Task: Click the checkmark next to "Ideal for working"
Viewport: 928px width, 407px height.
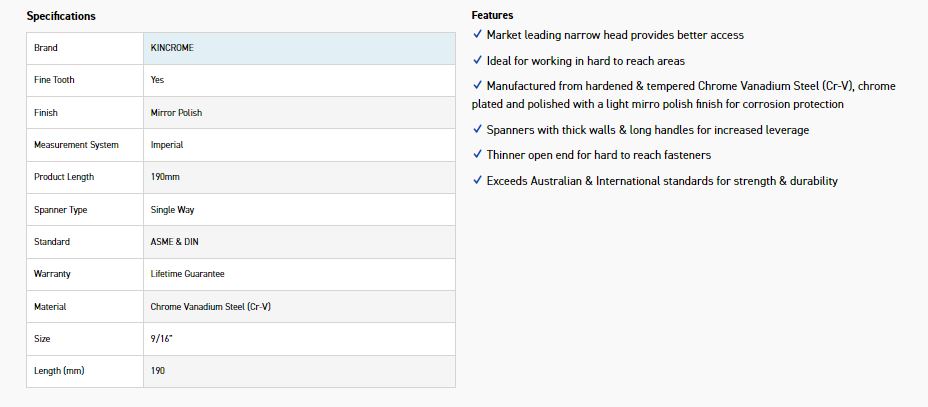Action: pos(477,61)
